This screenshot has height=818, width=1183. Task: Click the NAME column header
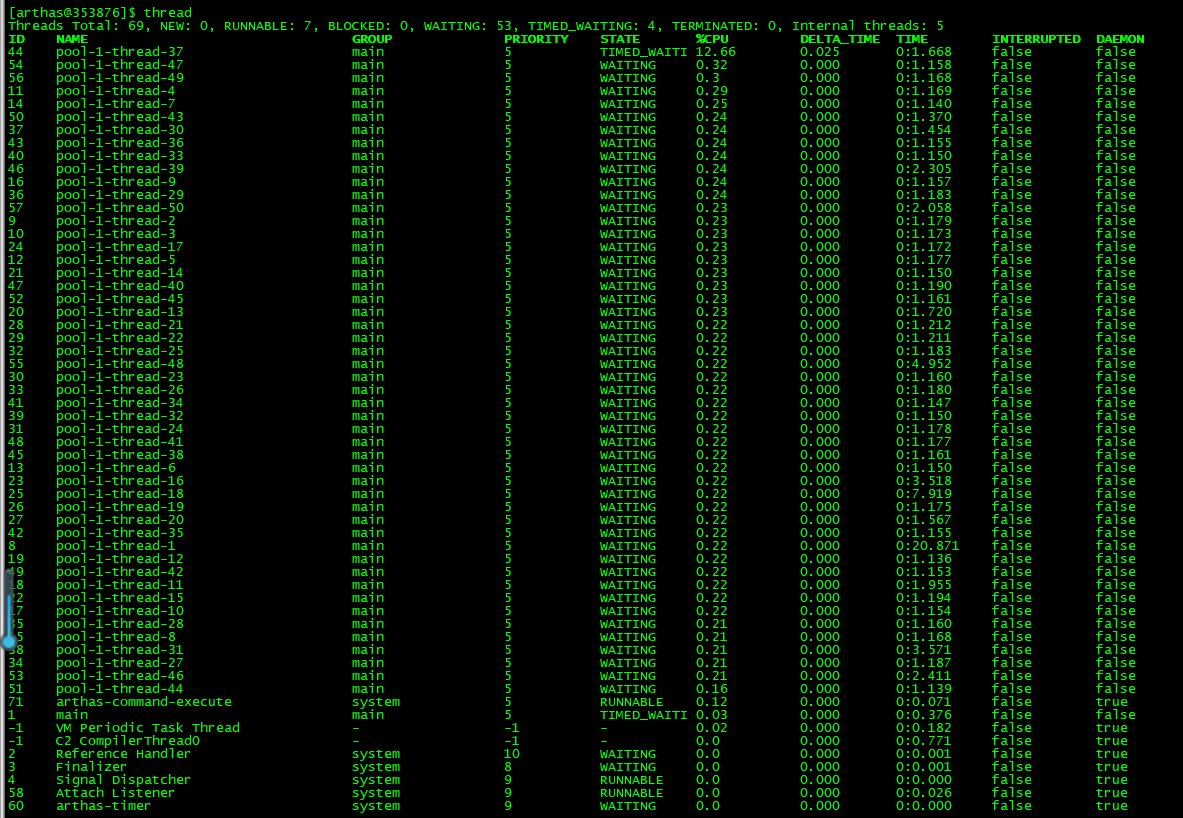click(72, 39)
